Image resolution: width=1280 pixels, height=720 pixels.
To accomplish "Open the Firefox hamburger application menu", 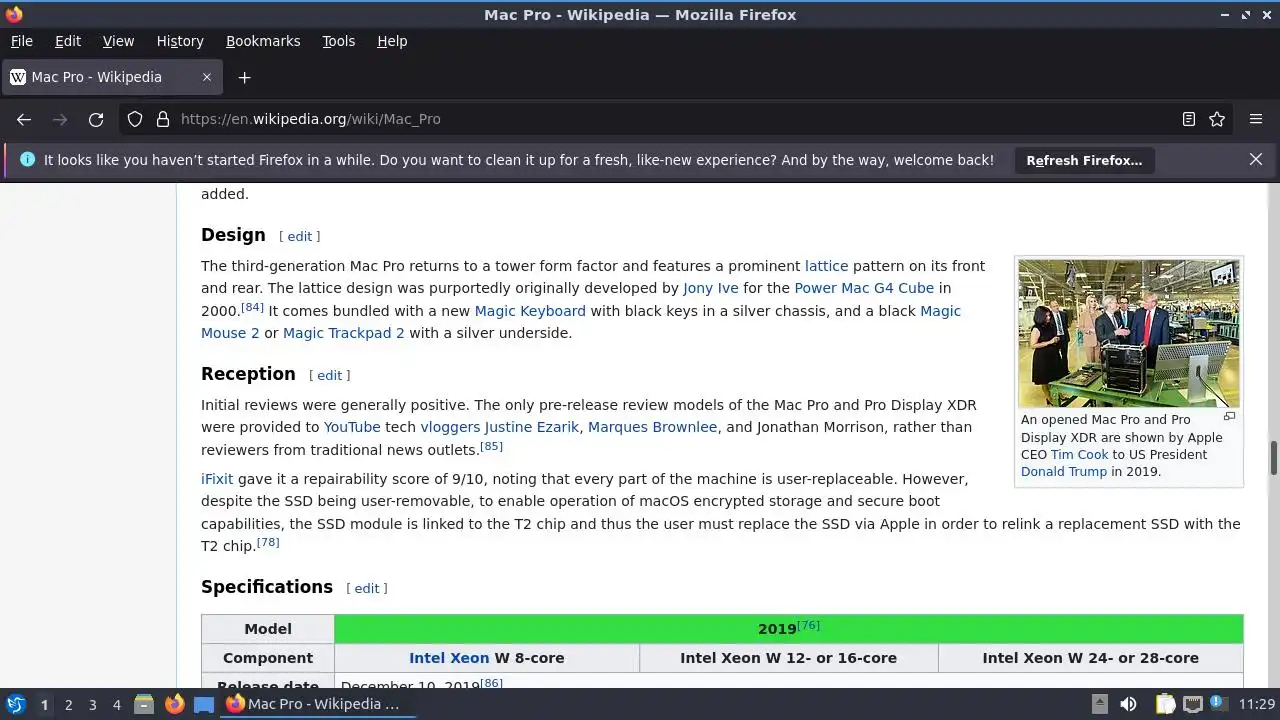I will (1256, 119).
